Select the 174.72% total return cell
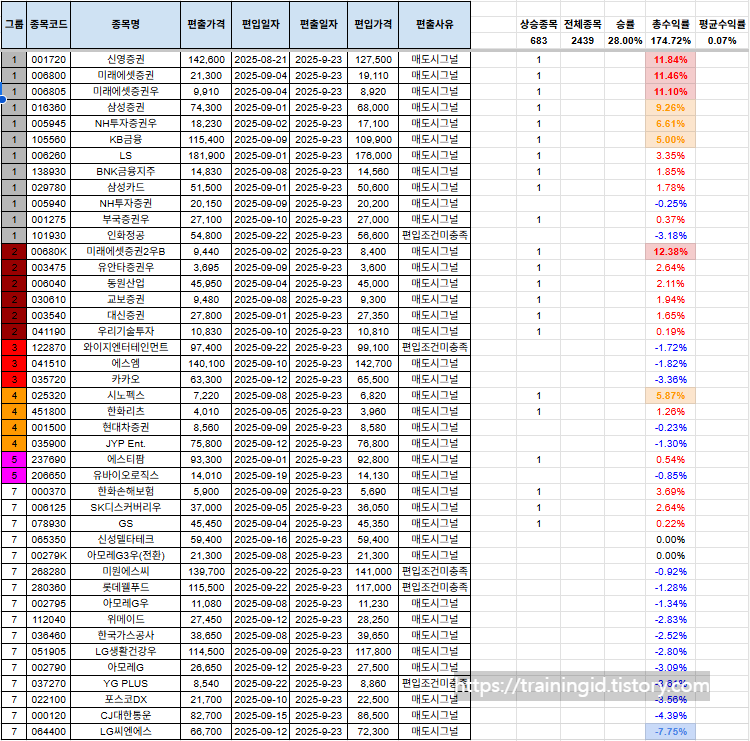Screen dimensions: 750x741 671,41
